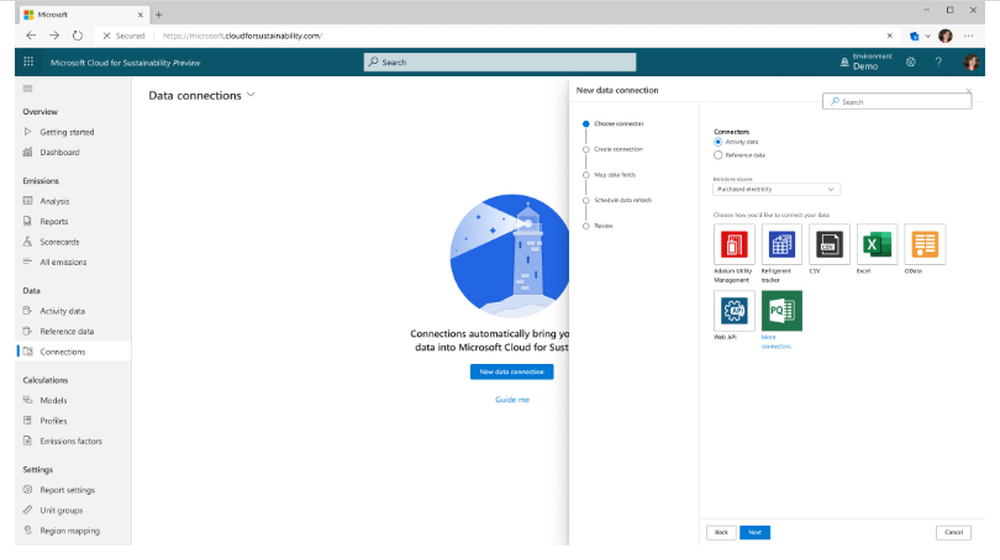Open the app launcher waffle icon

pos(28,62)
